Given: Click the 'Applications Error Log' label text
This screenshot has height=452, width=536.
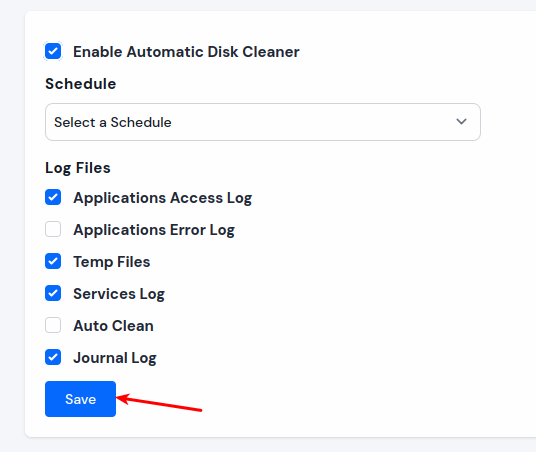Looking at the screenshot, I should coord(154,230).
